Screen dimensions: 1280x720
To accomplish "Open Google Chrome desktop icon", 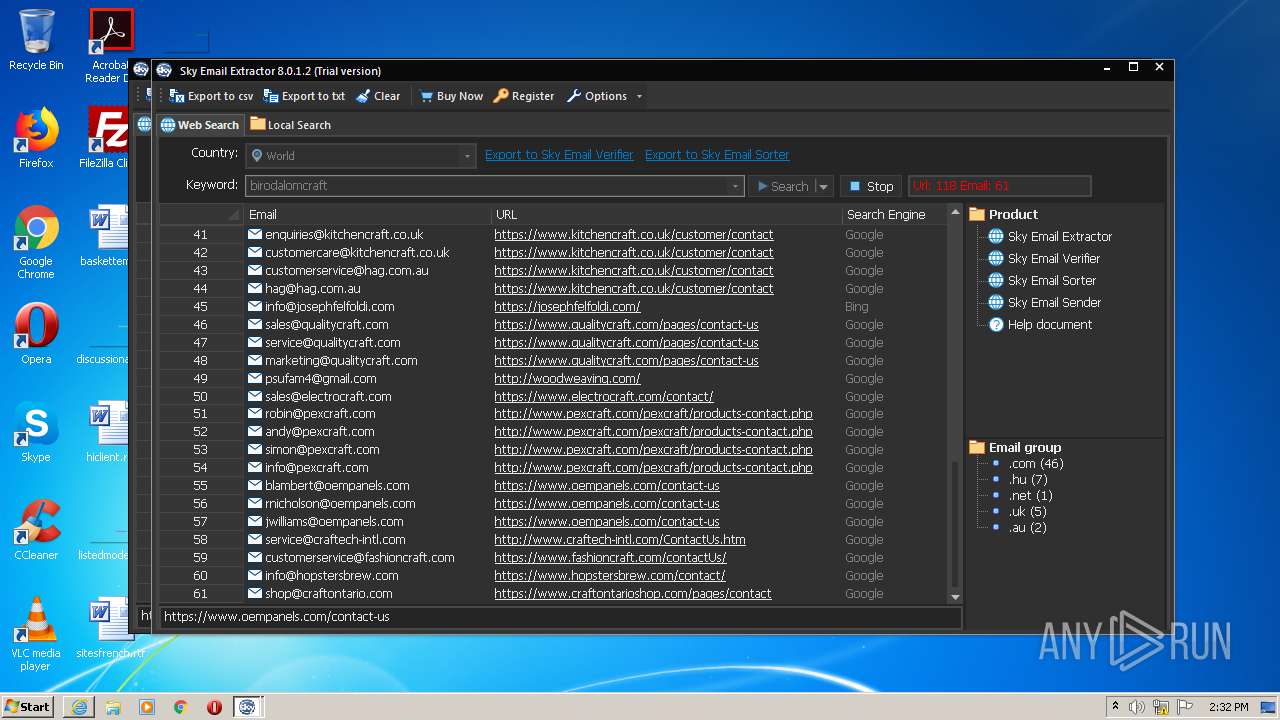I will tap(36, 243).
